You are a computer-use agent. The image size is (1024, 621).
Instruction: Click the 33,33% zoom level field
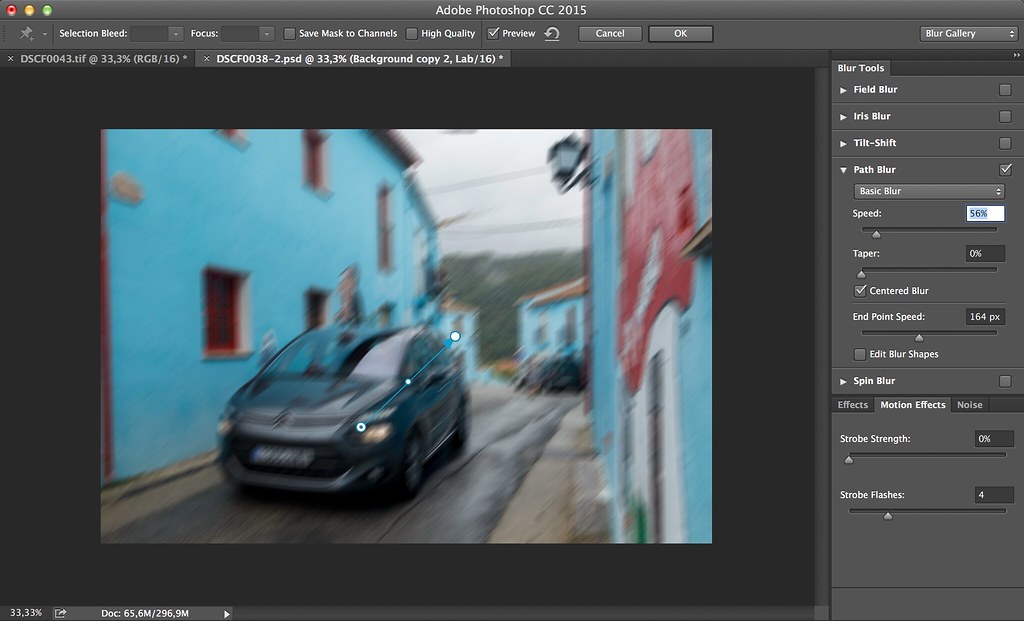pos(25,613)
